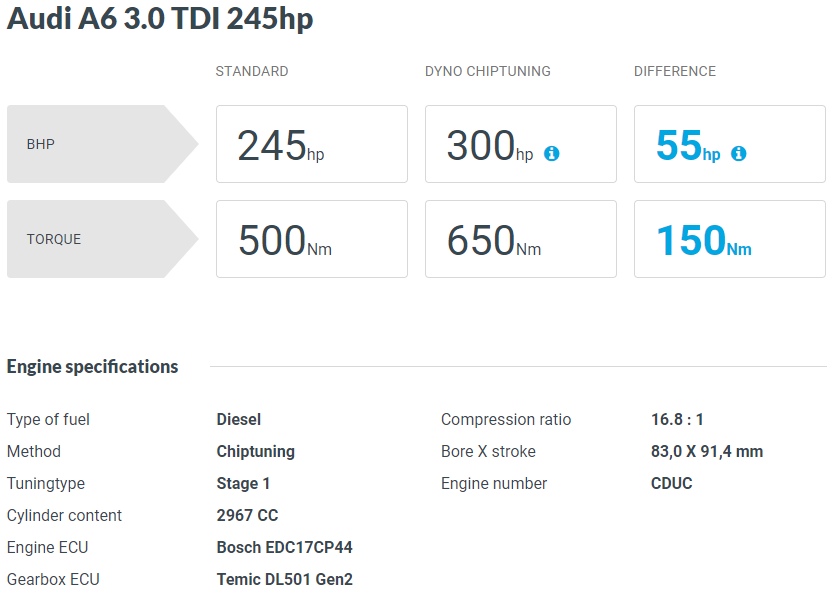The height and width of the screenshot is (593, 832).
Task: Click the info icon next to 300hp
Action: coord(551,153)
